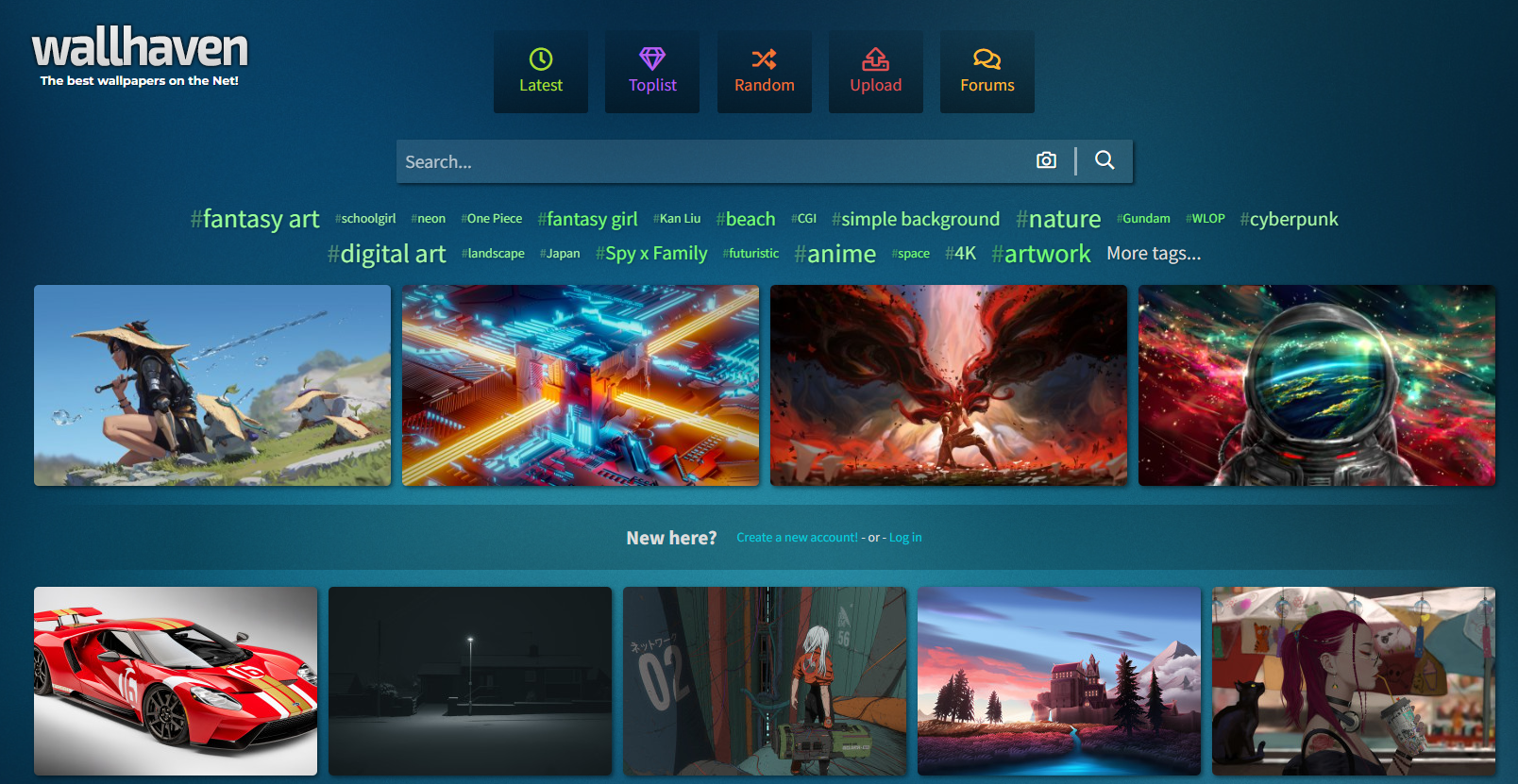Image resolution: width=1518 pixels, height=784 pixels.
Task: Open the Upload page
Action: coord(876,72)
